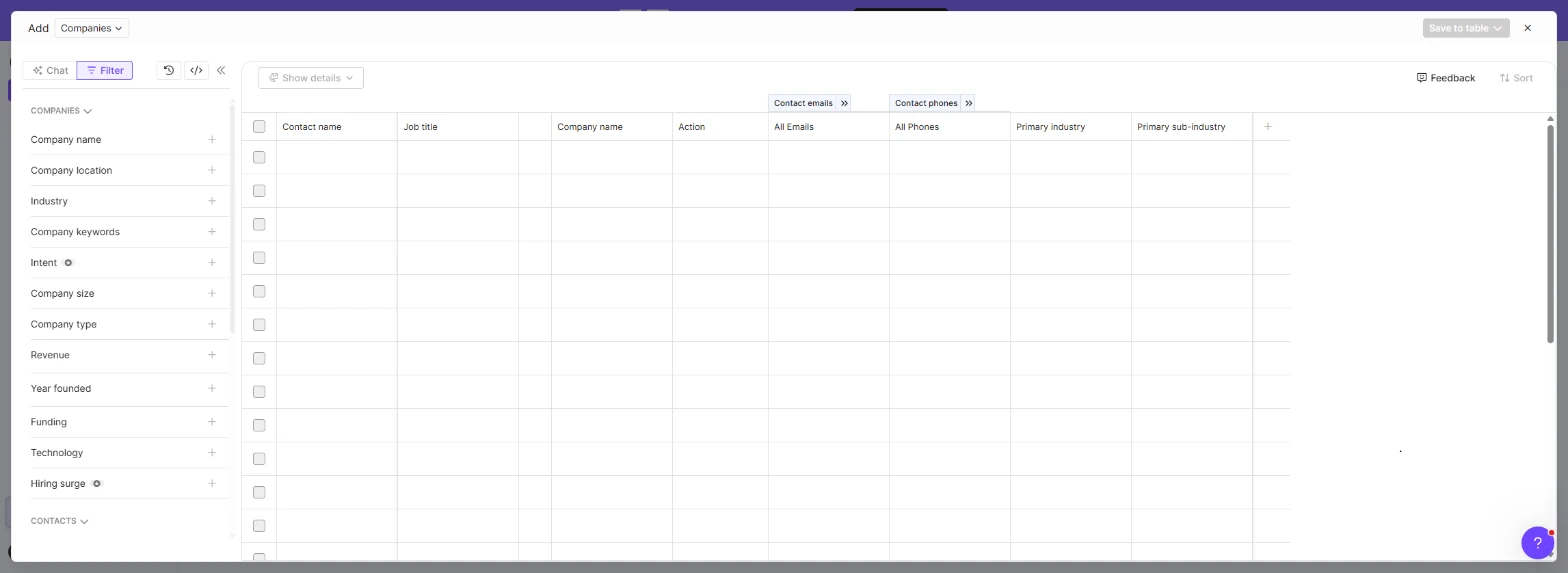Collapse the COMPANIES filter section
The height and width of the screenshot is (573, 1568).
(61, 111)
